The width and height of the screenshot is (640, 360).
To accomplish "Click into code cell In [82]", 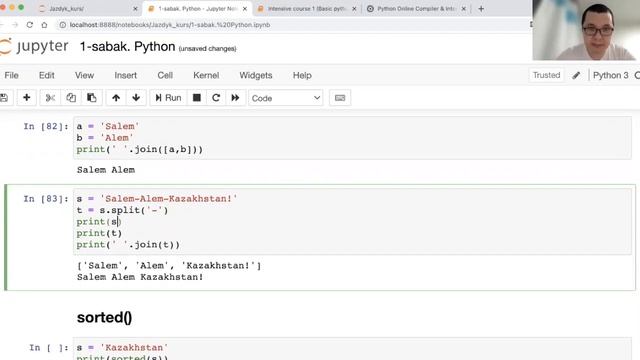I will tap(352, 138).
